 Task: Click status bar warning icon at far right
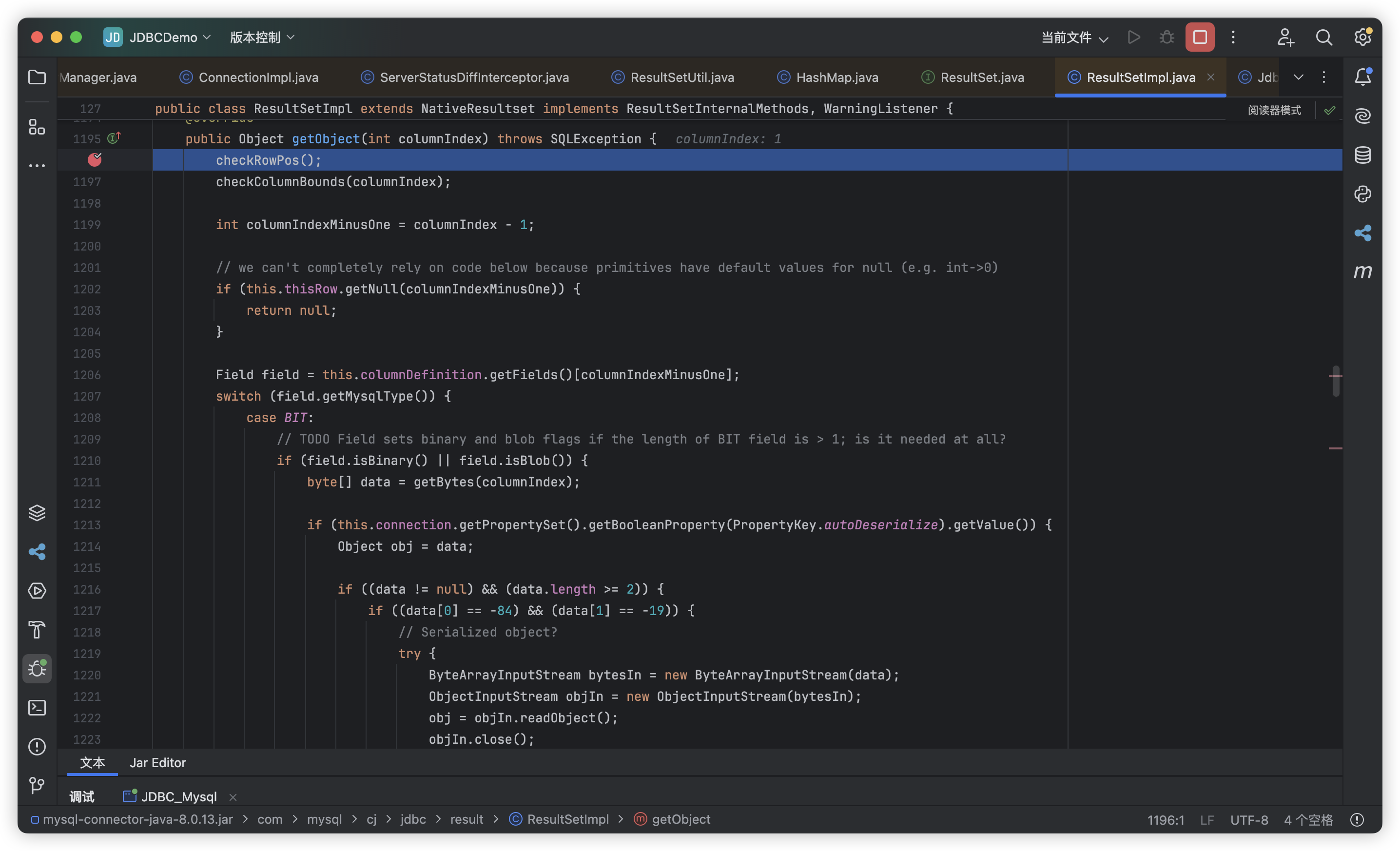tap(1357, 820)
